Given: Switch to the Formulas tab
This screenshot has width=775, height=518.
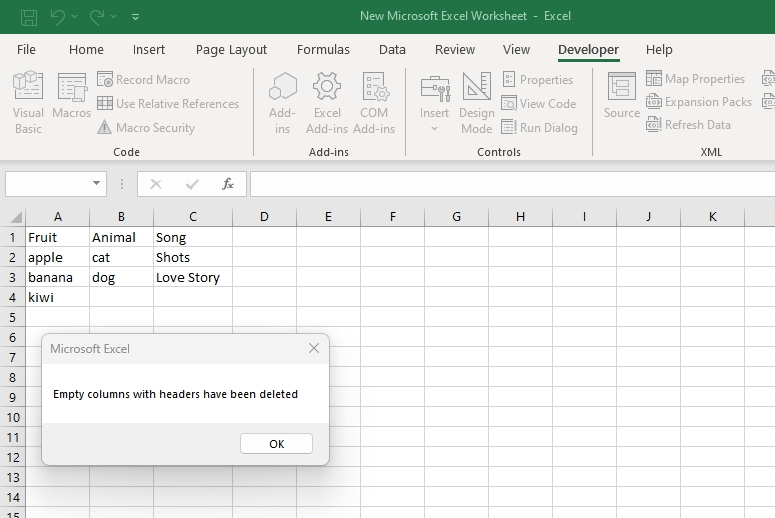Looking at the screenshot, I should pyautogui.click(x=323, y=49).
